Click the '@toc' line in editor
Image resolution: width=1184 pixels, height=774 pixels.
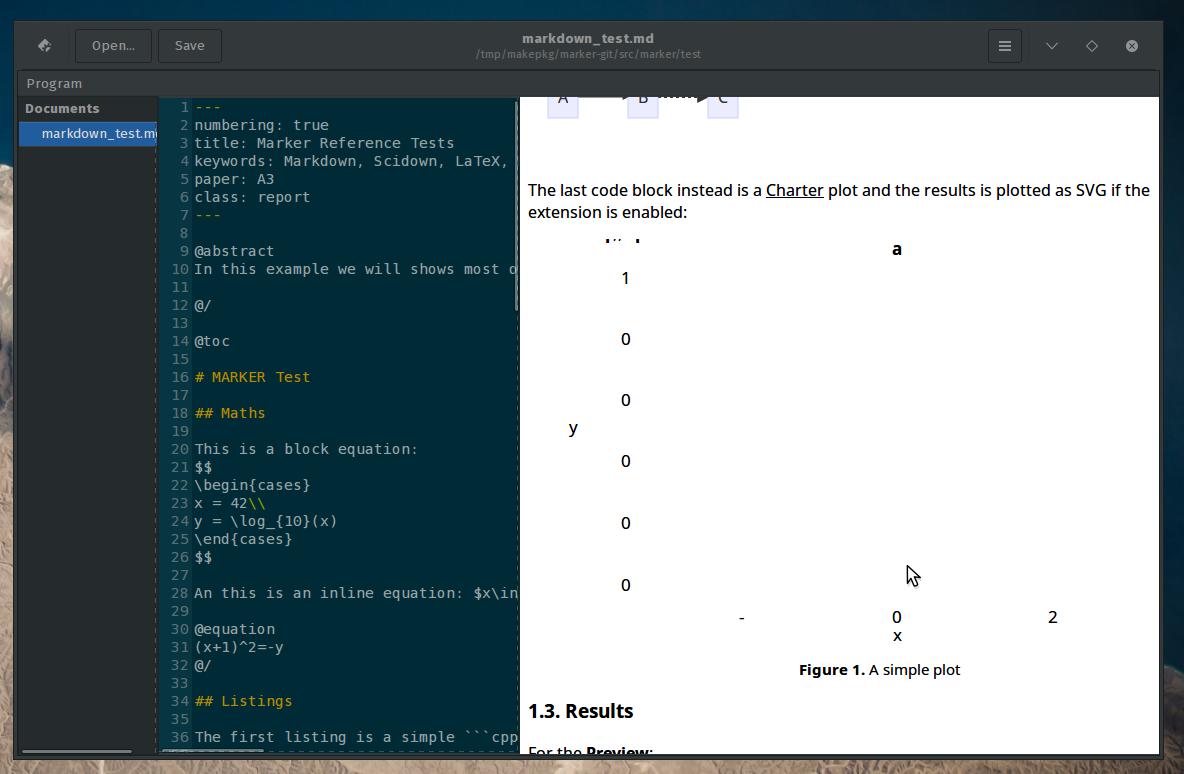211,341
